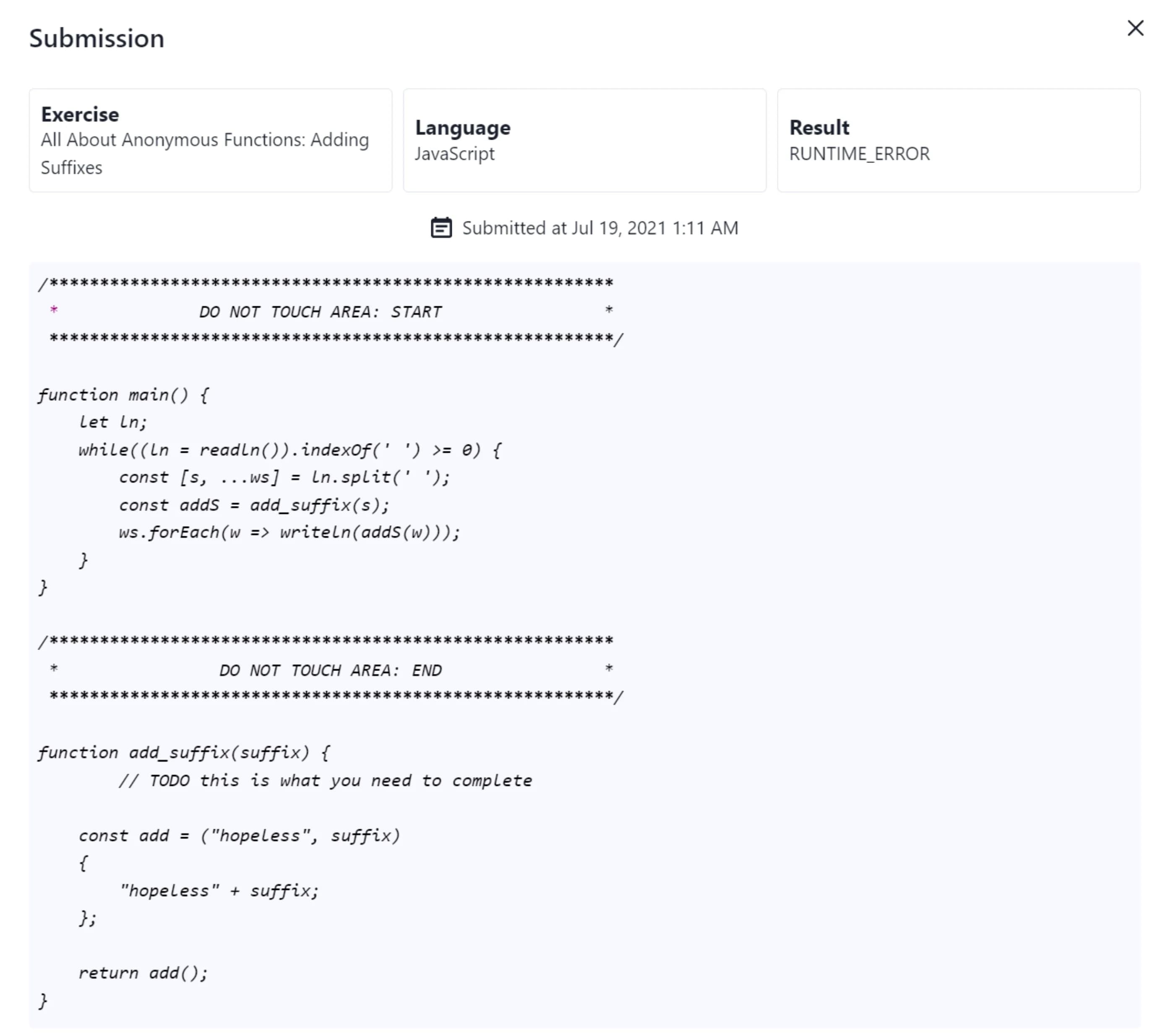Click the DO NOT TOUCH AREA: START comment
Screen dimensions: 1155x1036
pos(321,312)
